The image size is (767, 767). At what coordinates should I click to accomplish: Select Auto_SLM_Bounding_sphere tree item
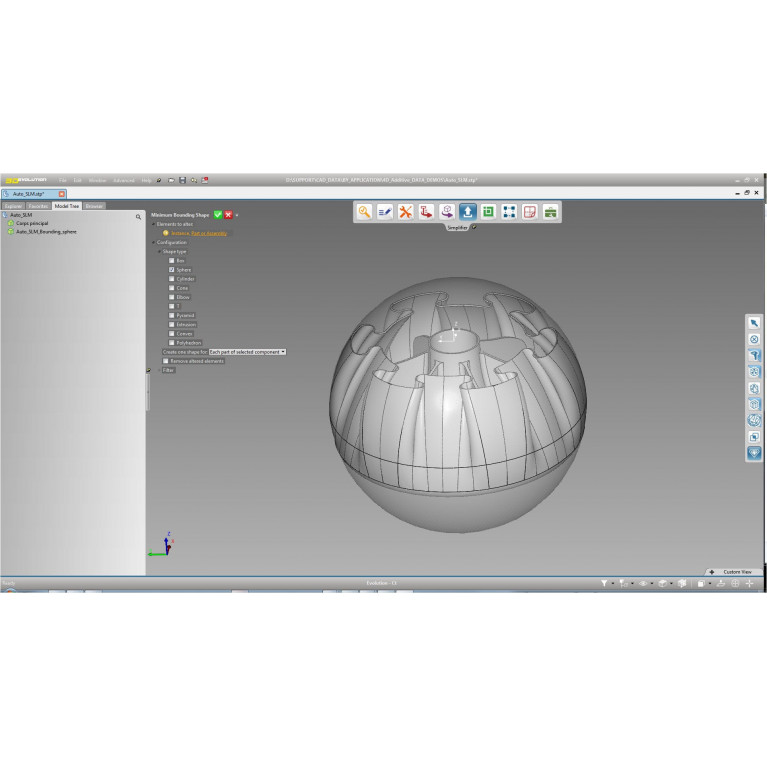46,232
